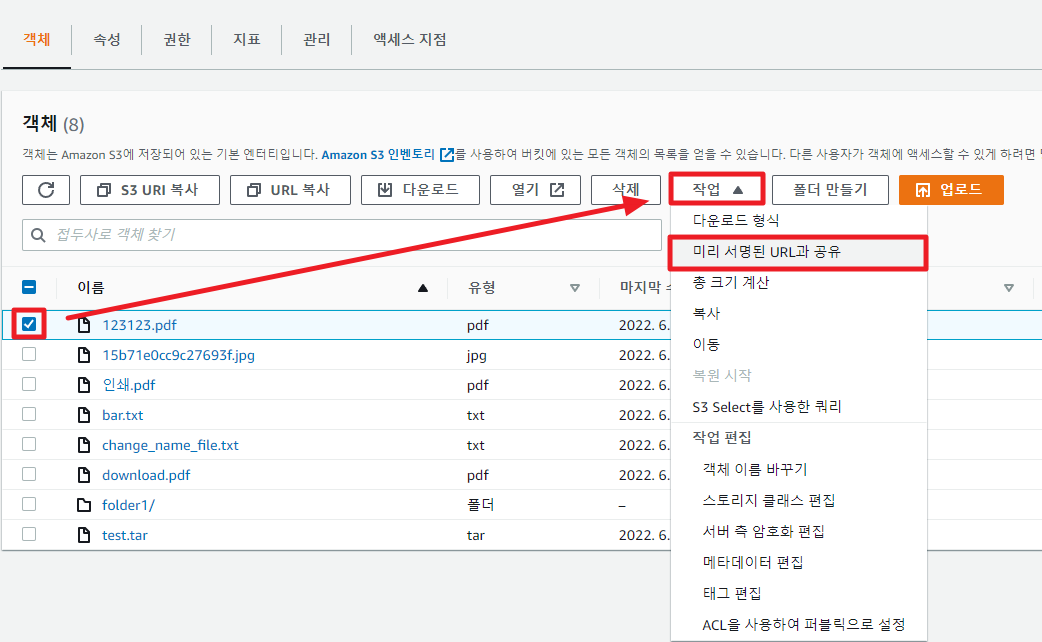1042x642 pixels.
Task: Check the test.tar checkbox
Action: tap(29, 534)
